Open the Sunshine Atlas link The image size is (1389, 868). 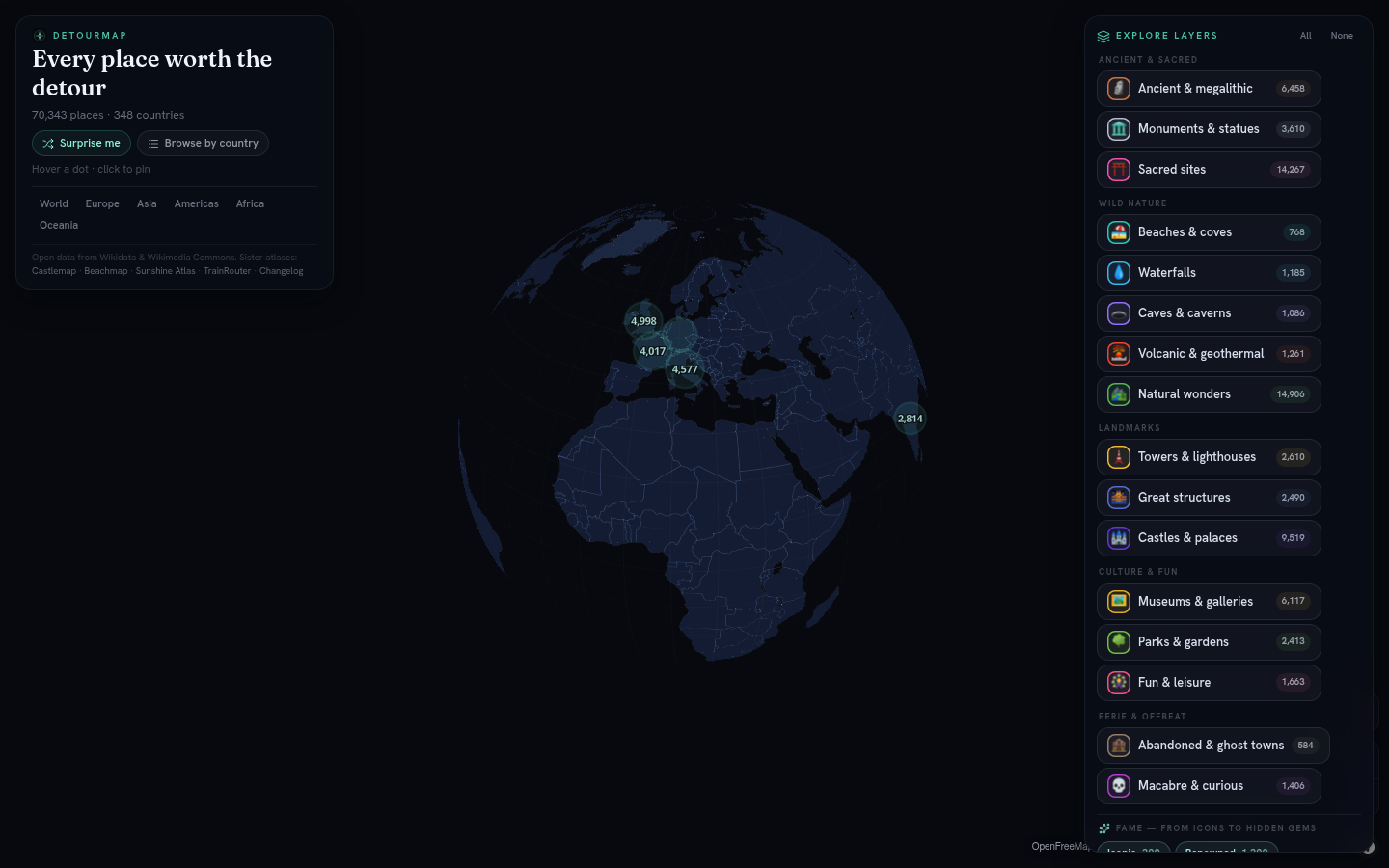tap(166, 271)
